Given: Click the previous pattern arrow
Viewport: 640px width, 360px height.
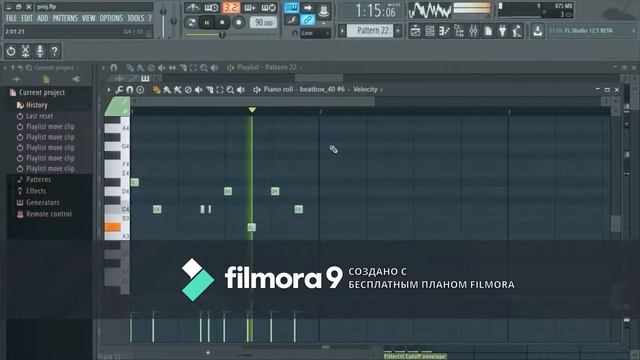Looking at the screenshot, I should pyautogui.click(x=342, y=31).
